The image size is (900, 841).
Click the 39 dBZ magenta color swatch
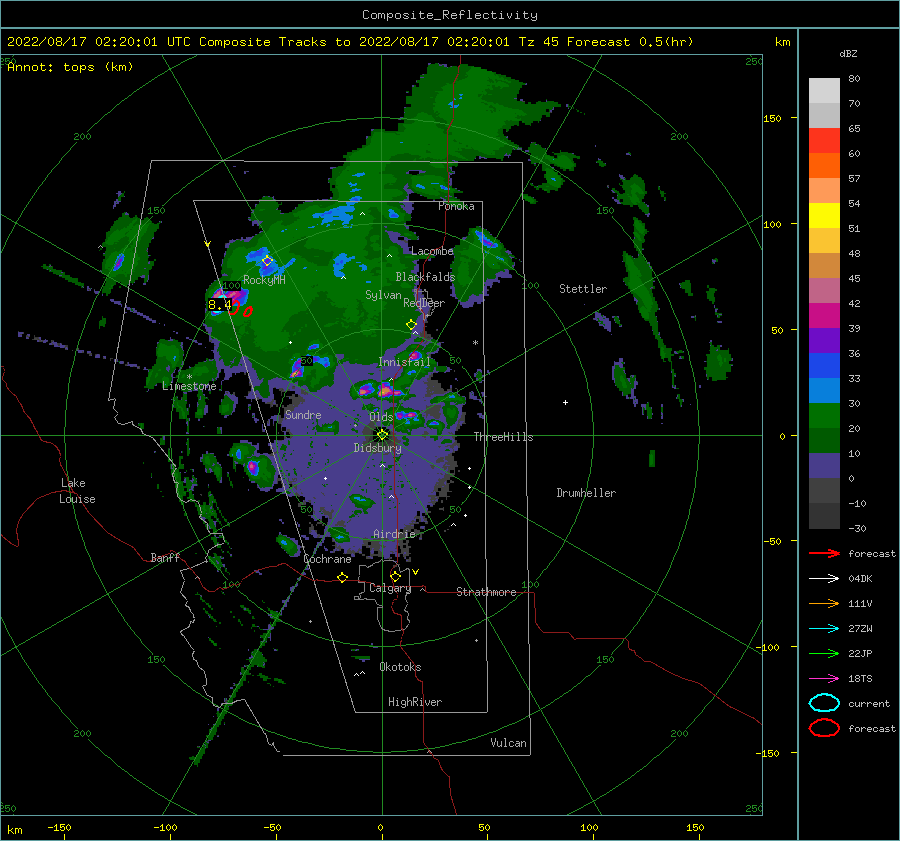pyautogui.click(x=824, y=315)
